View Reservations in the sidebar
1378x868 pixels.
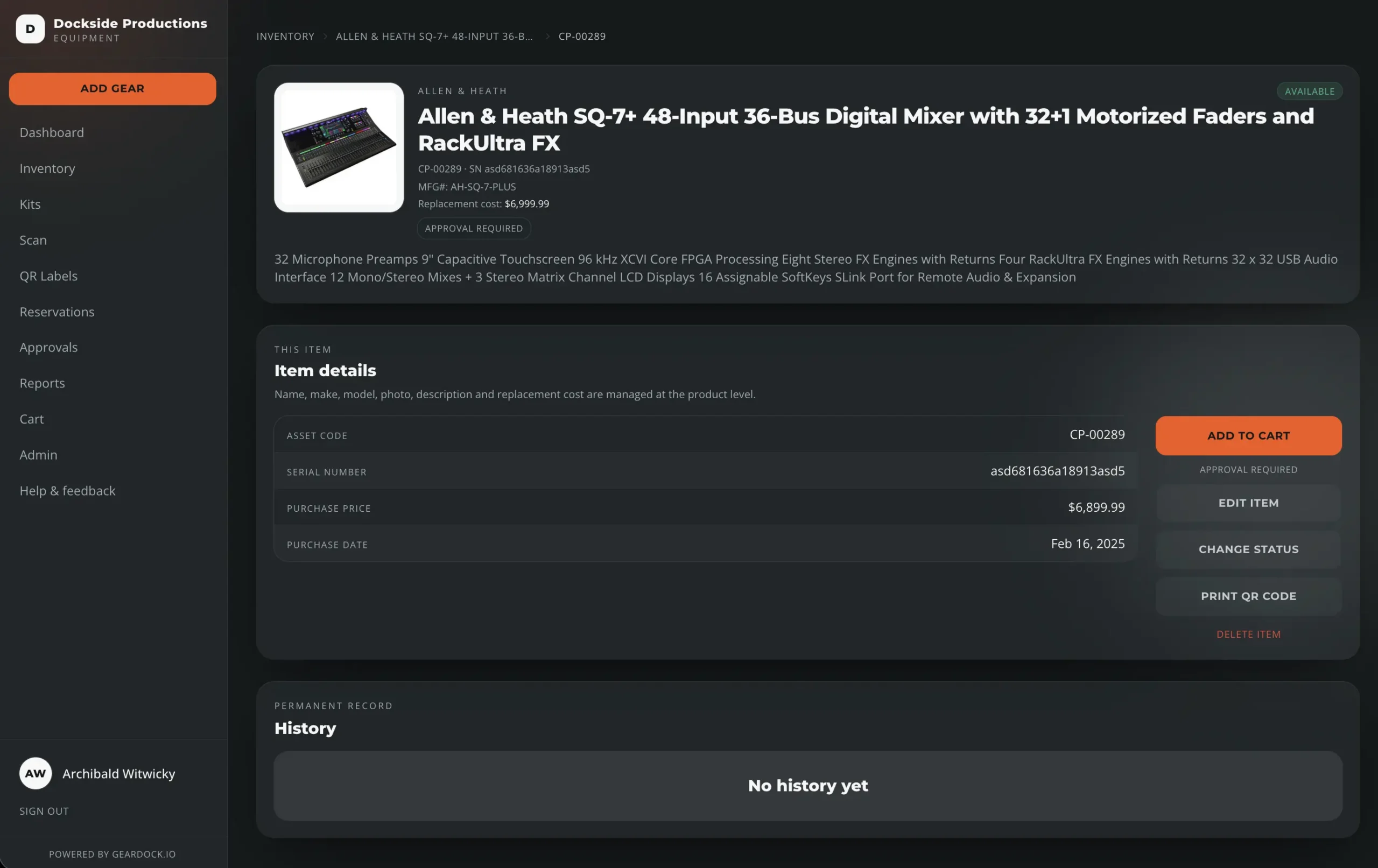point(57,312)
